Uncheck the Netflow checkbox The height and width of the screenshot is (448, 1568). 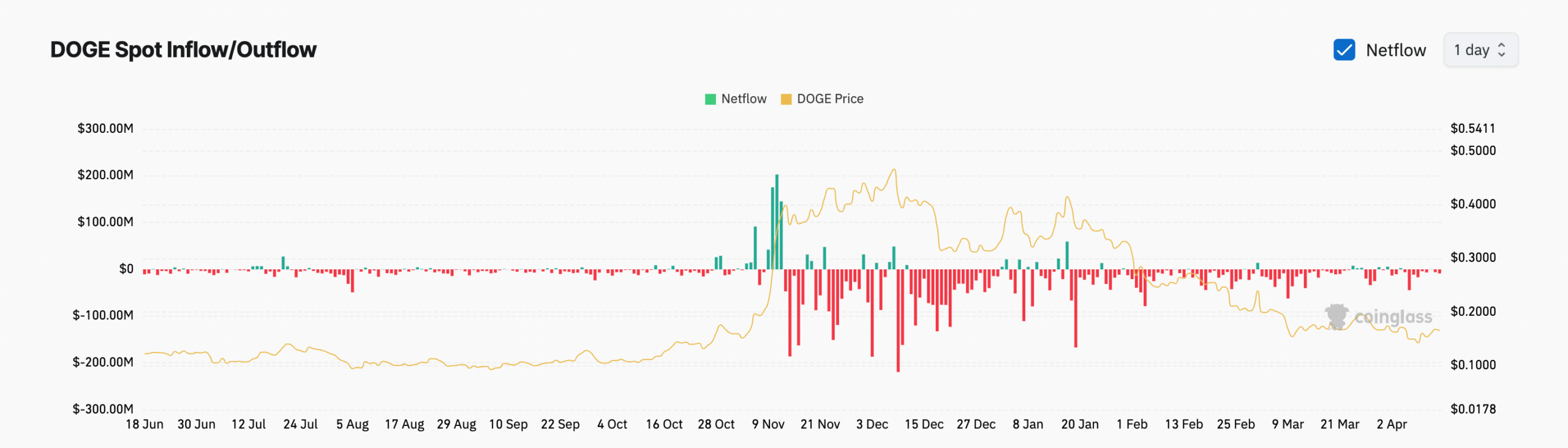pyautogui.click(x=1344, y=50)
